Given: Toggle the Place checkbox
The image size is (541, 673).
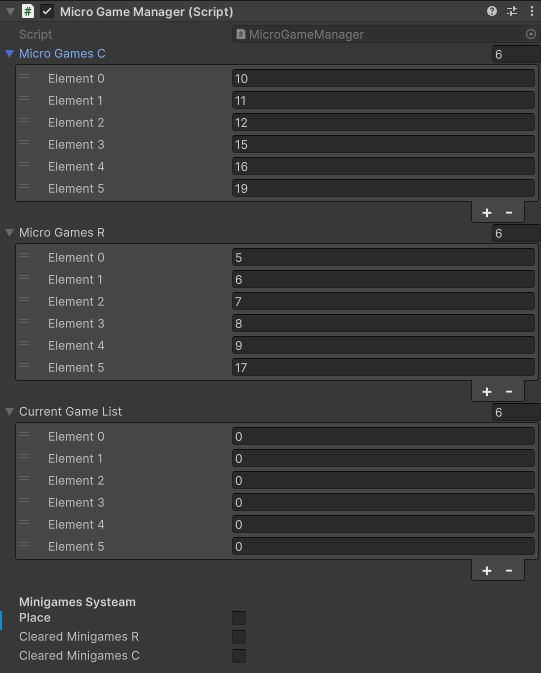Looking at the screenshot, I should (239, 618).
